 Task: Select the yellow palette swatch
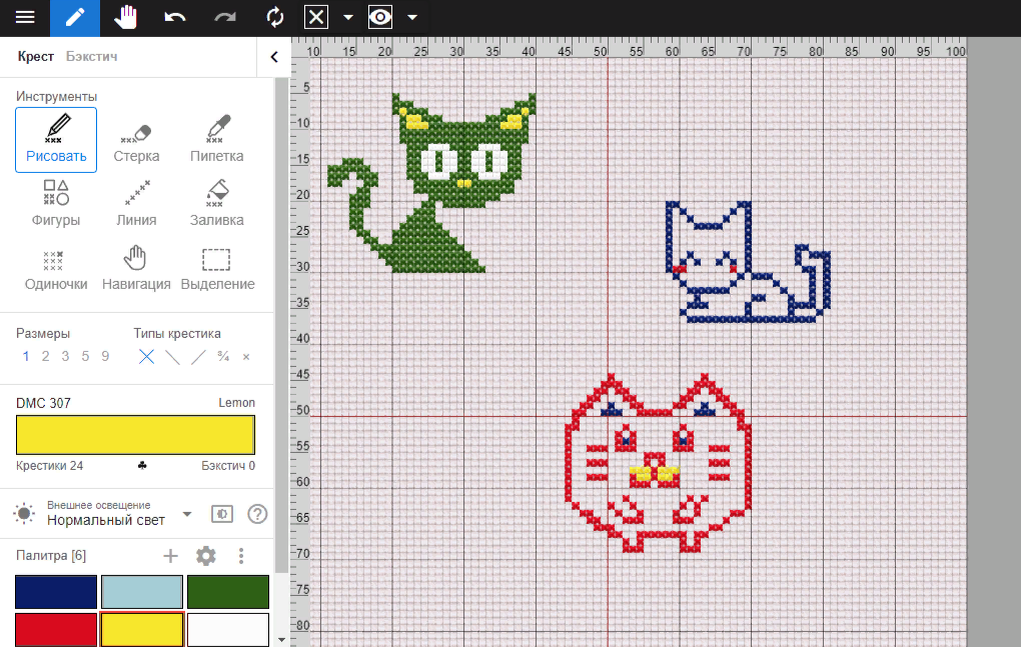(x=142, y=629)
